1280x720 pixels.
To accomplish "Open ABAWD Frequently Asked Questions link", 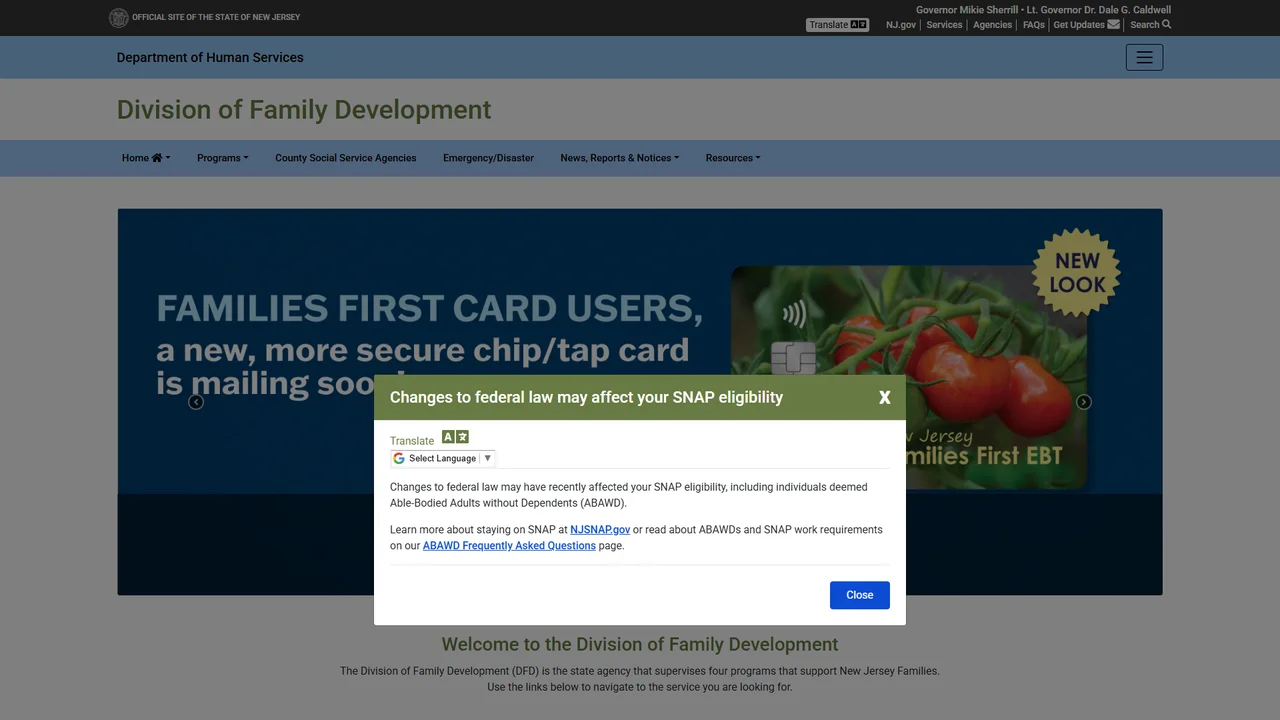I will 509,546.
